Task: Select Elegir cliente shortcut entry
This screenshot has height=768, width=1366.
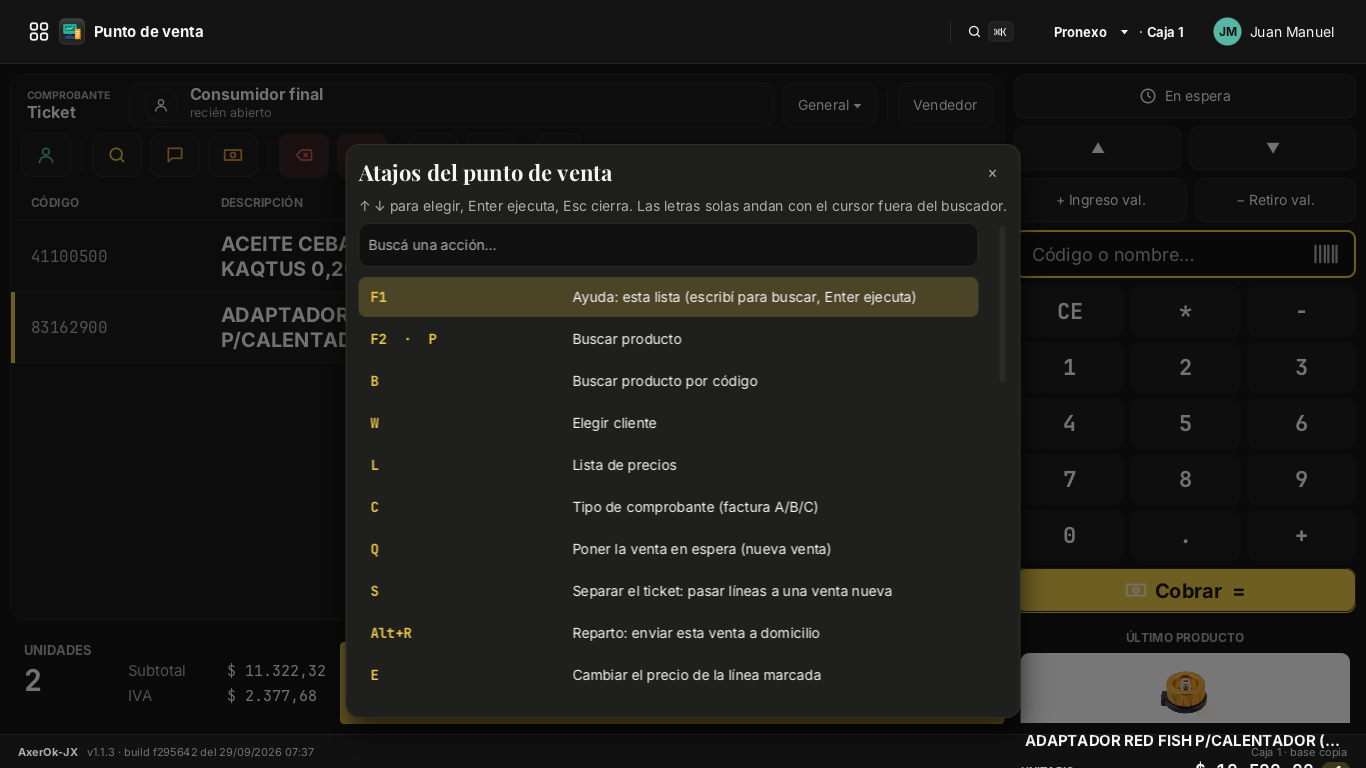Action: 668,423
